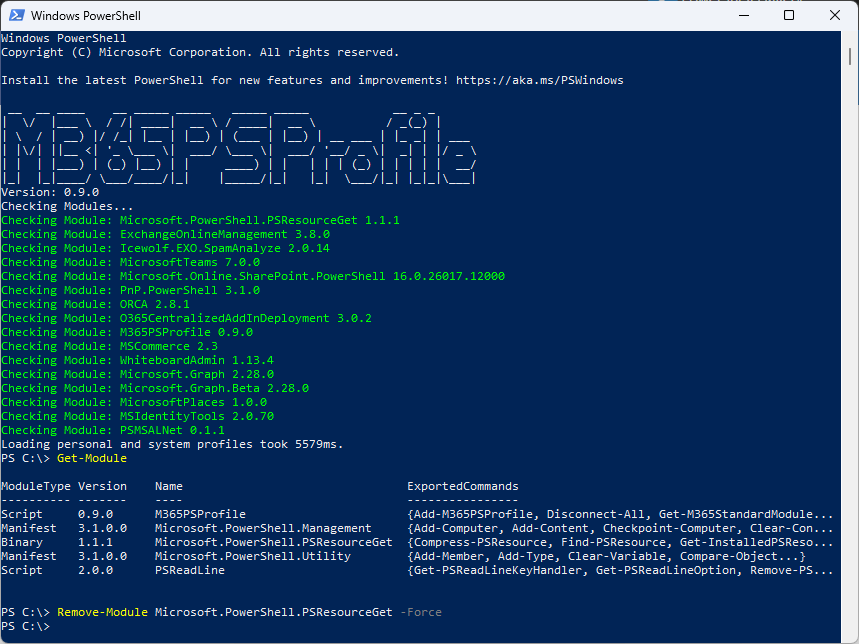Click 'Microsoft.PowerShell.Management' in the Name column
This screenshot has height=644, width=859.
pos(263,528)
